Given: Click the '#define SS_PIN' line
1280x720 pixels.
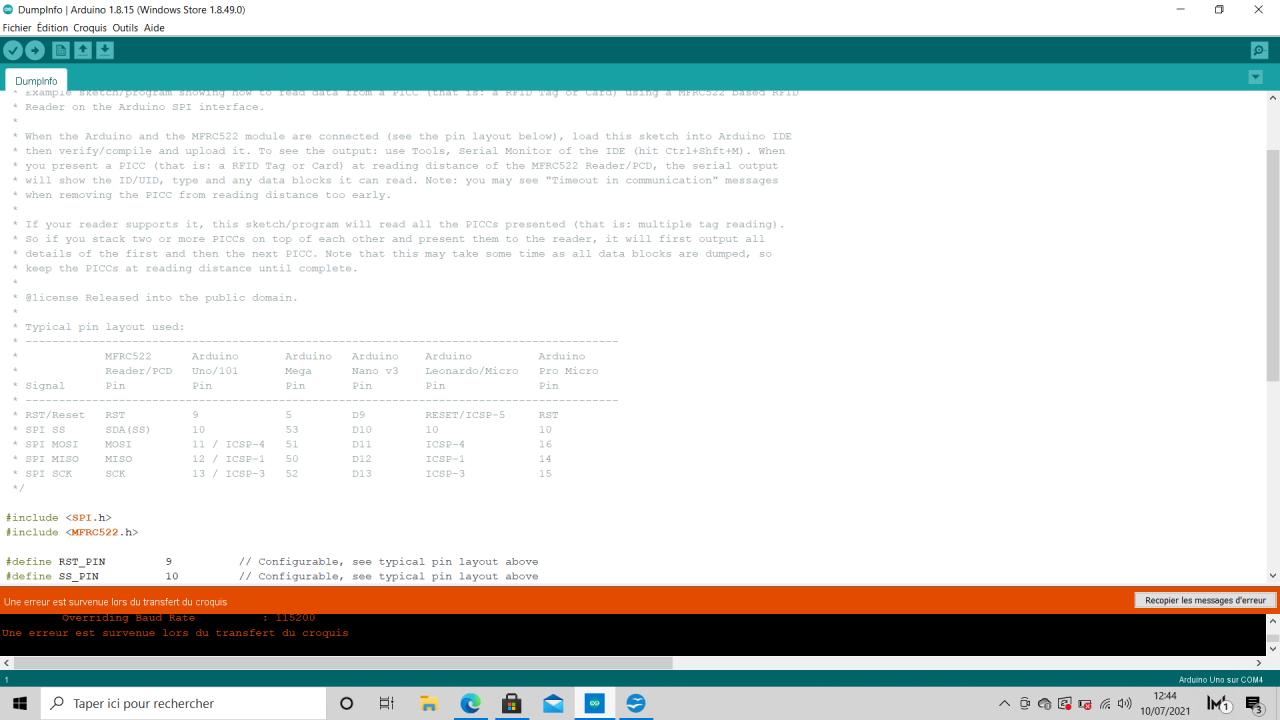Looking at the screenshot, I should point(272,576).
